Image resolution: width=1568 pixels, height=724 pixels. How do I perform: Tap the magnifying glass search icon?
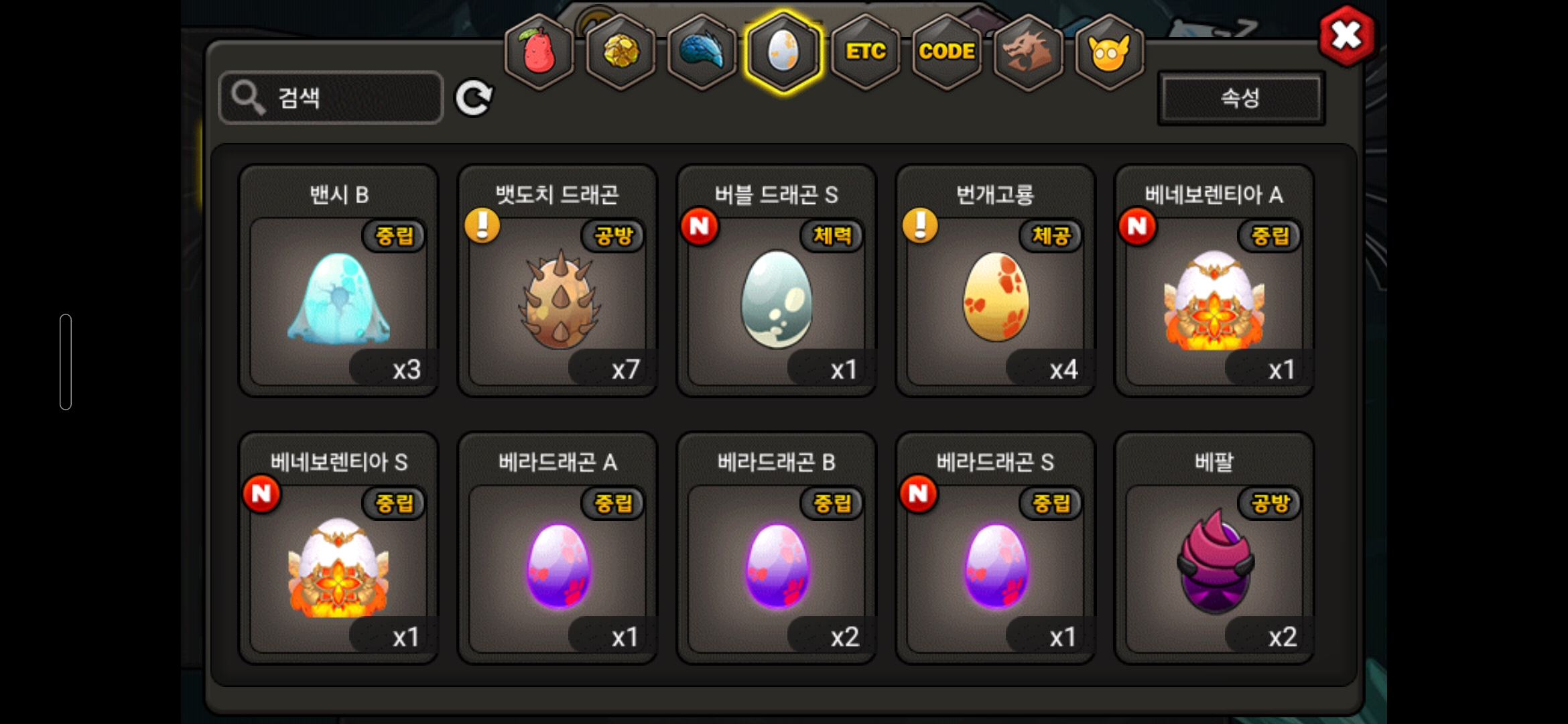pos(248,98)
